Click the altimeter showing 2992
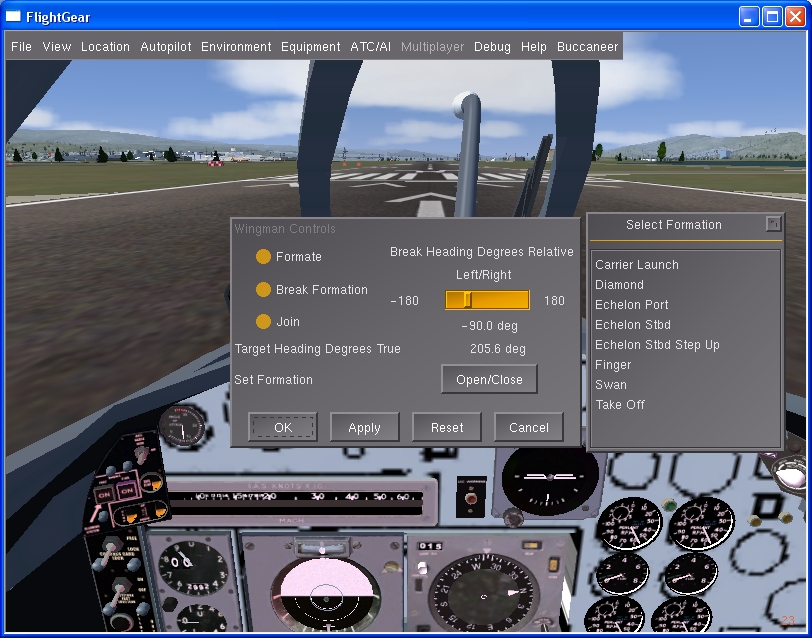The width and height of the screenshot is (812, 638). [x=192, y=567]
